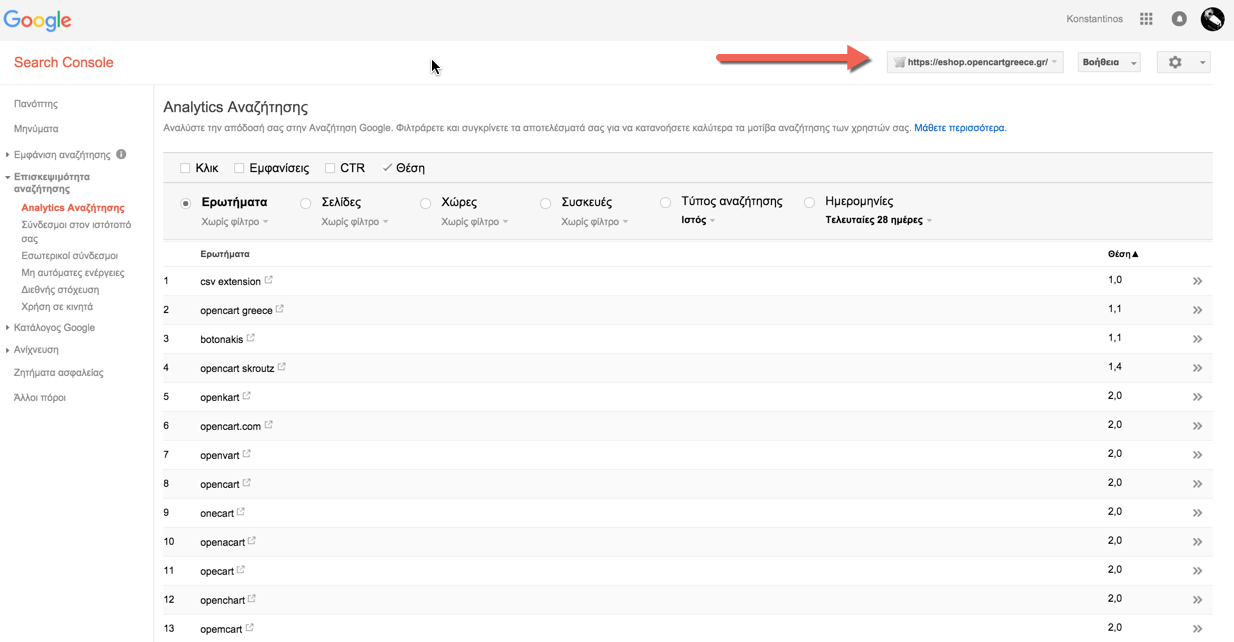The height and width of the screenshot is (642, 1234).
Task: Open the external link icon next to opencart skroutz
Action: click(x=282, y=367)
